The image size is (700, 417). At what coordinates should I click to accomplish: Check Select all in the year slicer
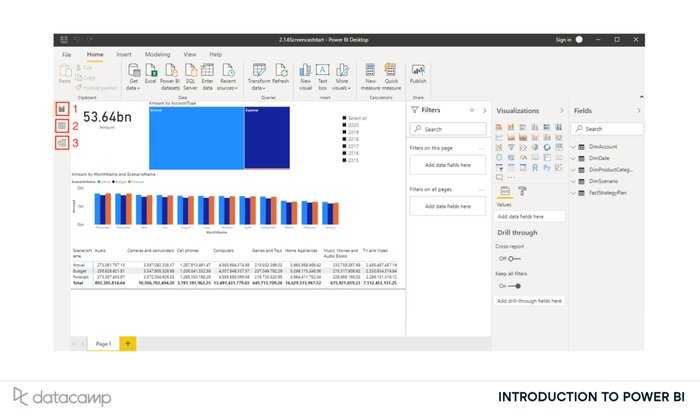click(x=344, y=118)
